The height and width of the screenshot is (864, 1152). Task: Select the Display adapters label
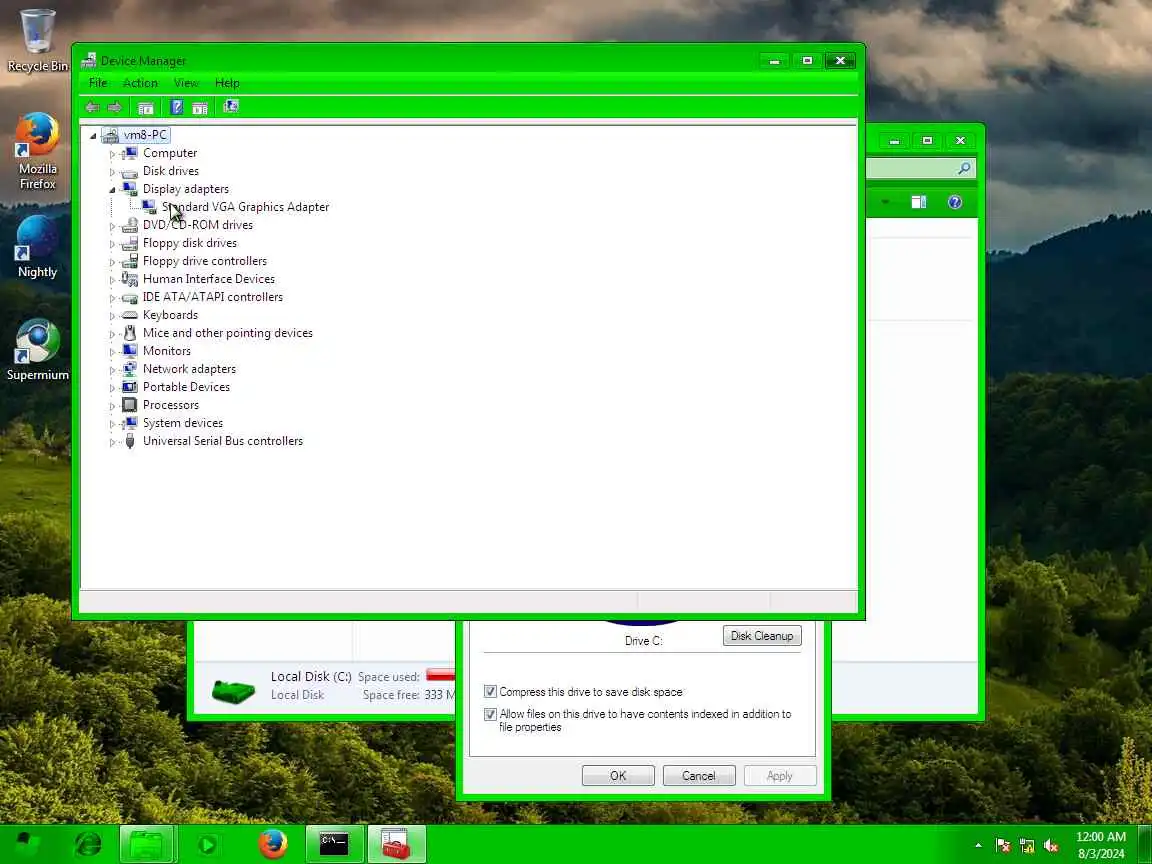tap(186, 190)
